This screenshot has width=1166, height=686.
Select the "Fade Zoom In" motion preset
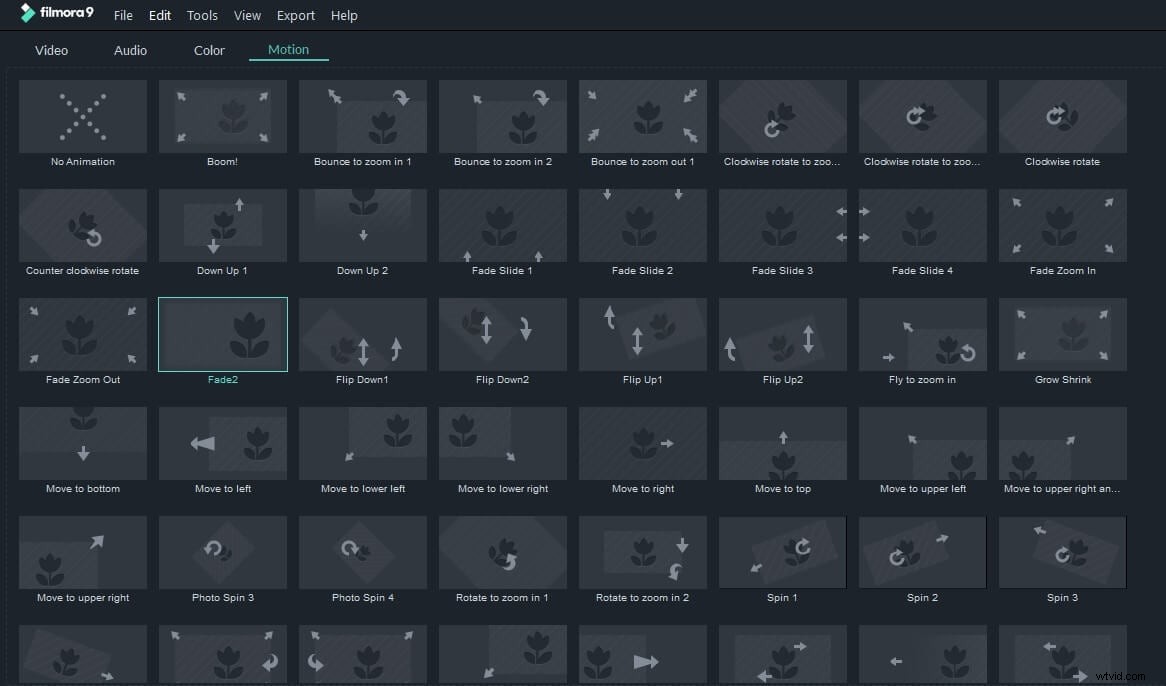pyautogui.click(x=1062, y=225)
